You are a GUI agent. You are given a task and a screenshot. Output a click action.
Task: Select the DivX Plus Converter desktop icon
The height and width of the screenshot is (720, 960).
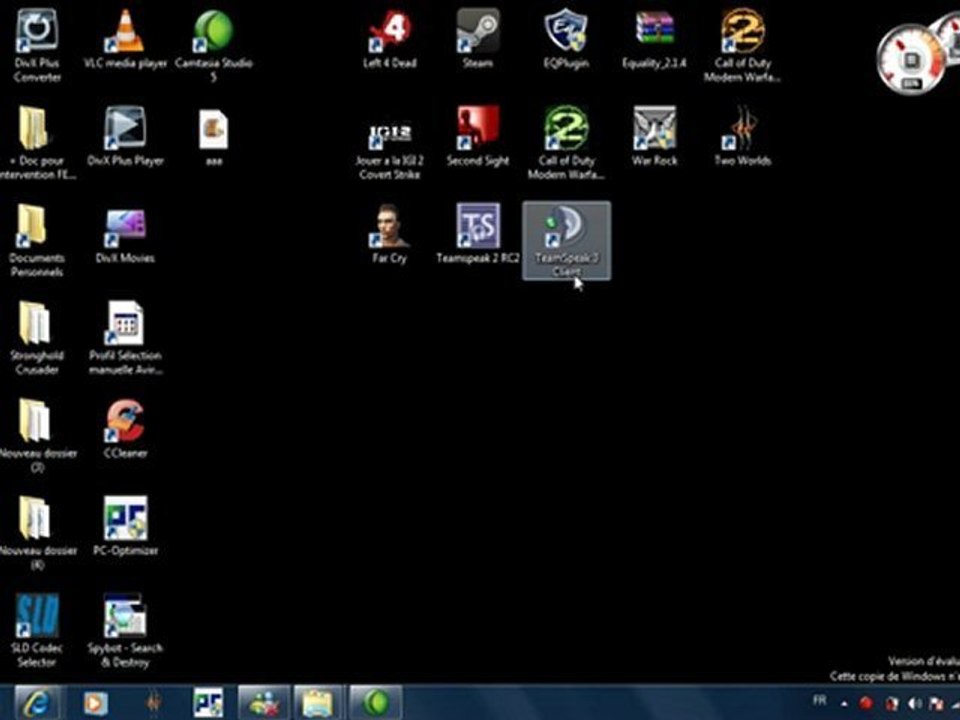coord(37,44)
